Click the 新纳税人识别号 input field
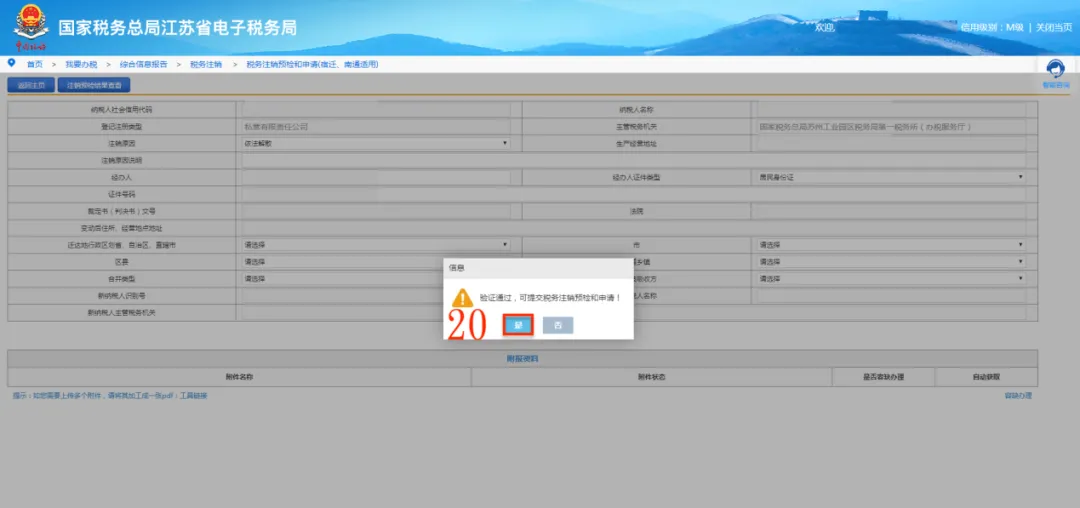The image size is (1080, 508). (342, 295)
